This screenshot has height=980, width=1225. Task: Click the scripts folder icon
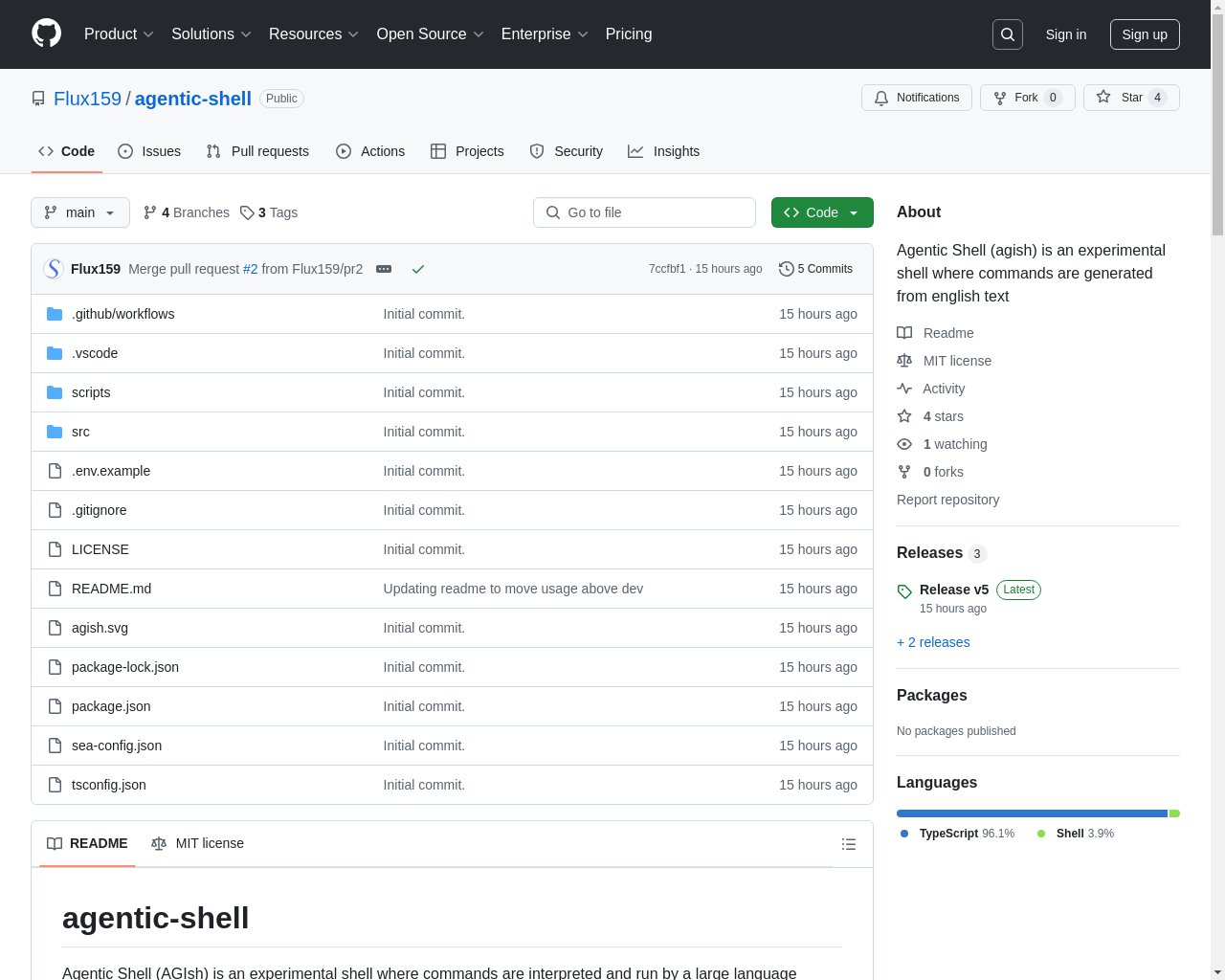pyautogui.click(x=55, y=392)
